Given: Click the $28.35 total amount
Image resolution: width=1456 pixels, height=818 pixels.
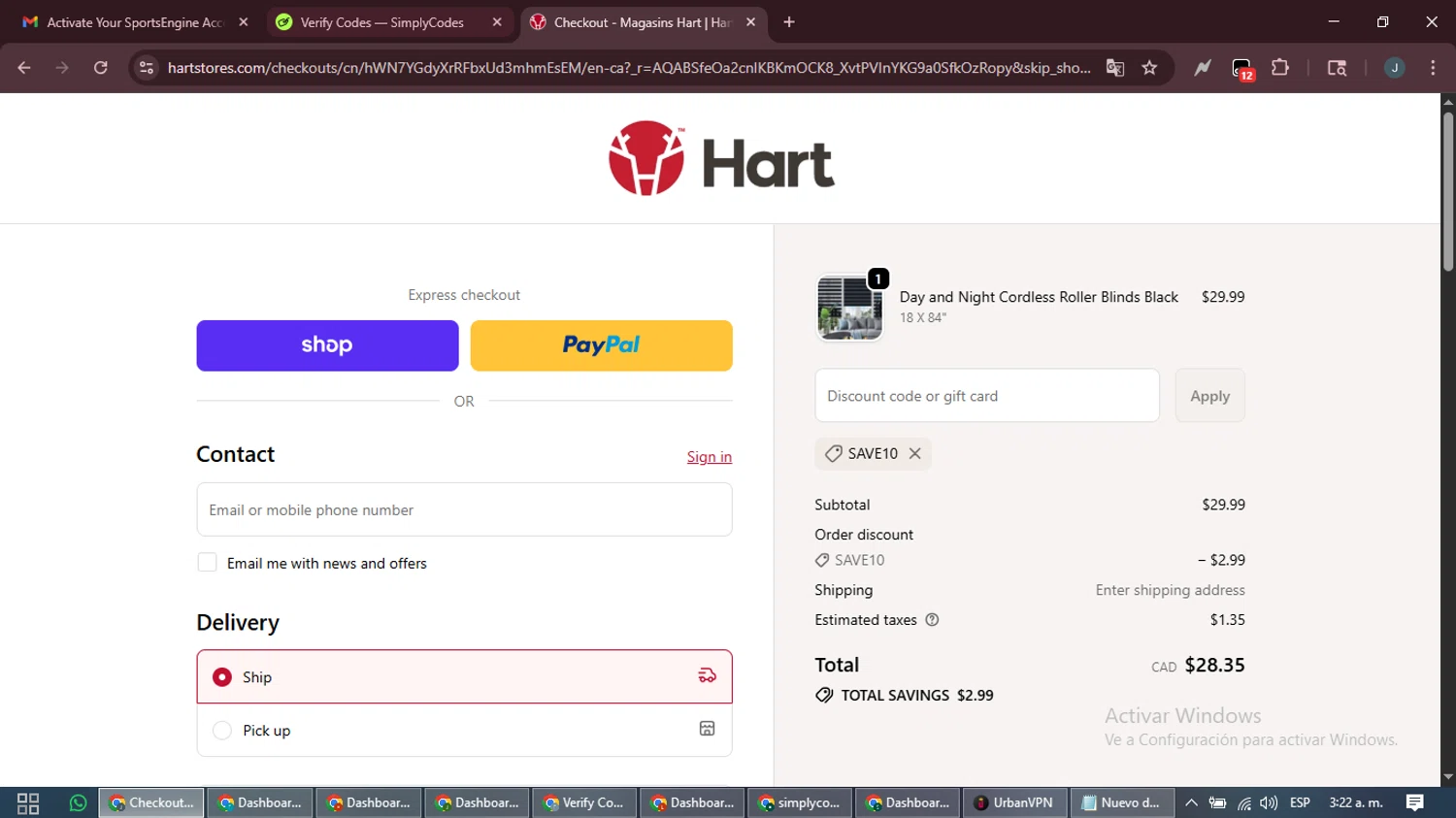Looking at the screenshot, I should tap(1214, 665).
